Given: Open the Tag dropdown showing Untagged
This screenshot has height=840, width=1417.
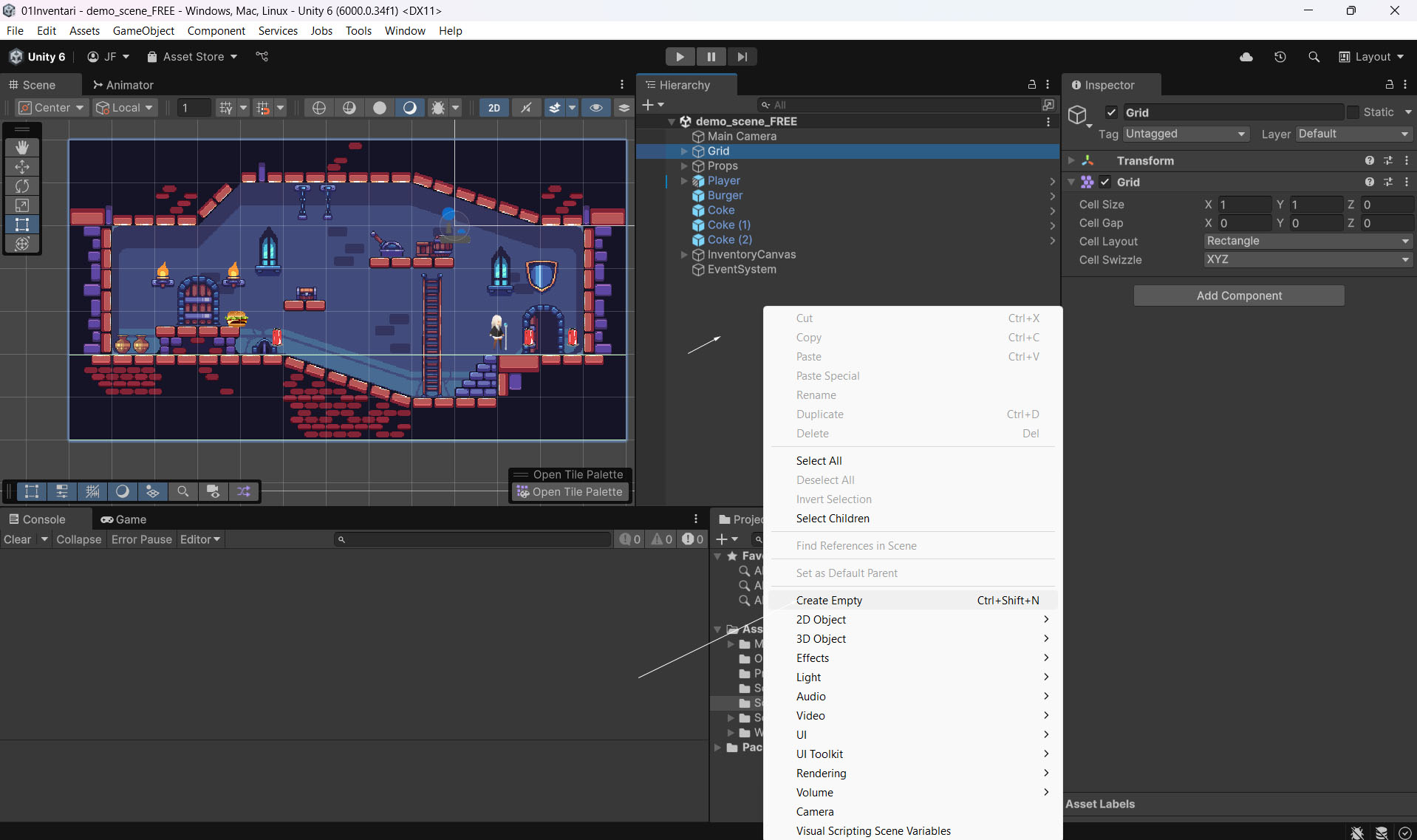Looking at the screenshot, I should point(1186,134).
